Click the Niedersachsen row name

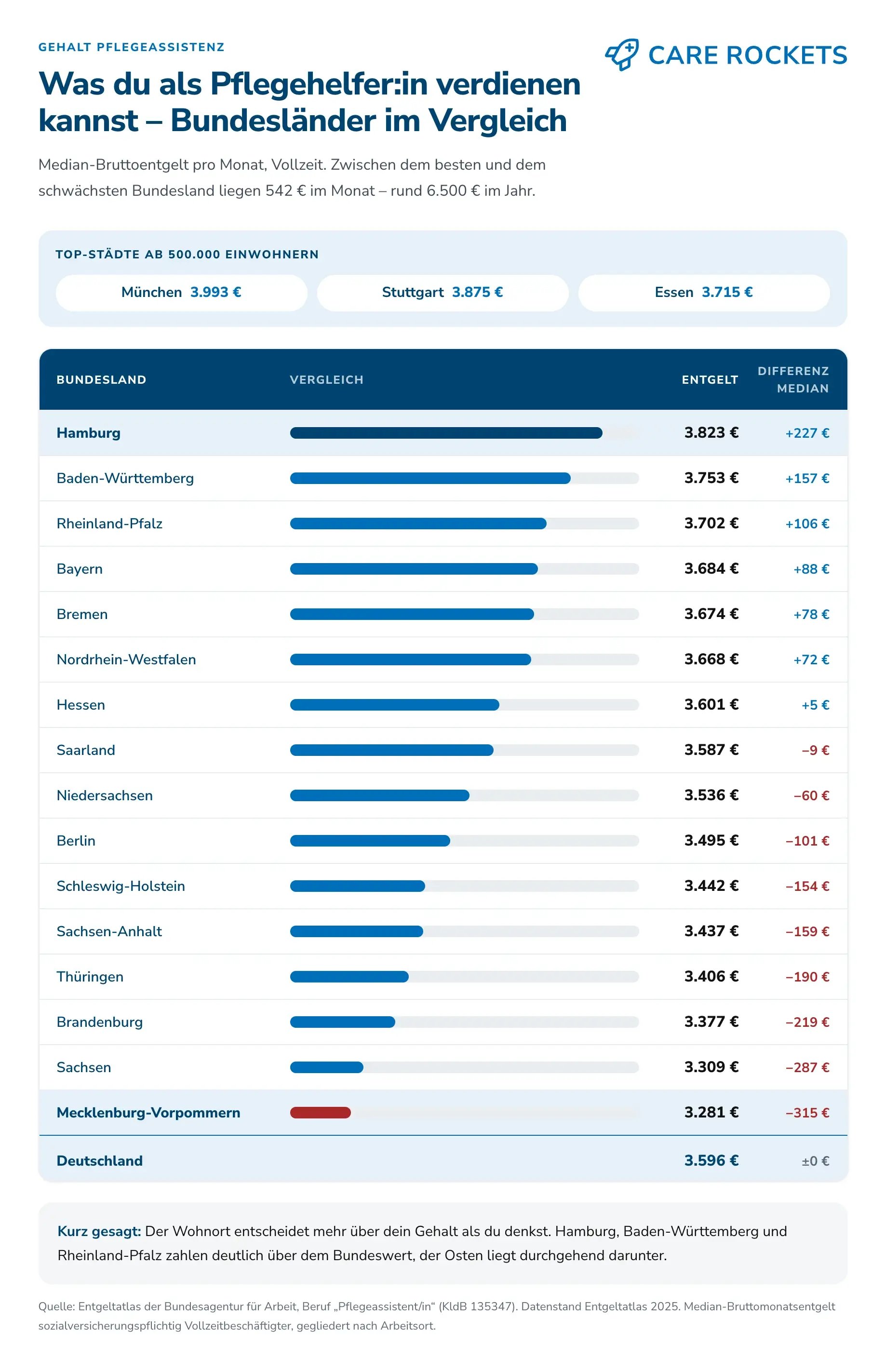(105, 796)
